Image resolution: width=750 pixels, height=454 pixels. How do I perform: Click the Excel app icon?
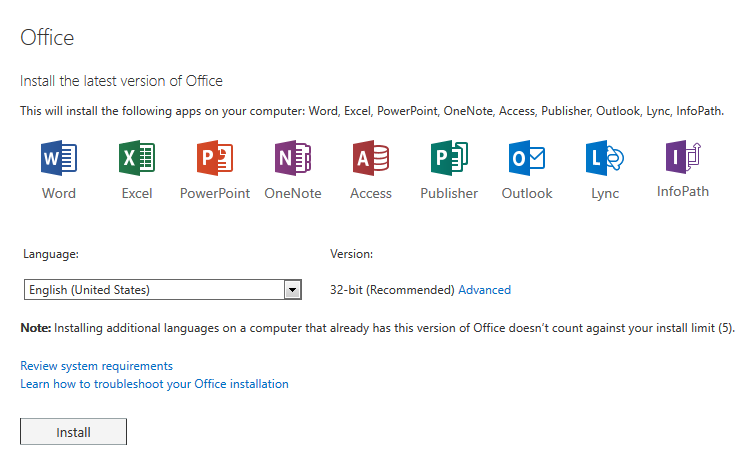click(x=137, y=158)
